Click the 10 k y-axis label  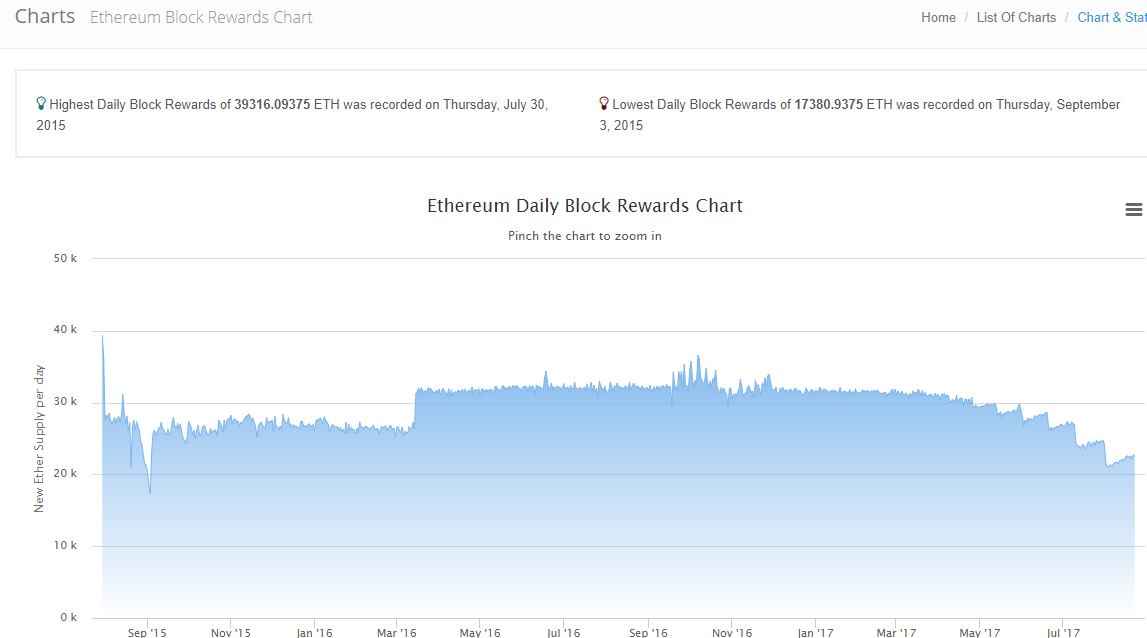(x=65, y=545)
